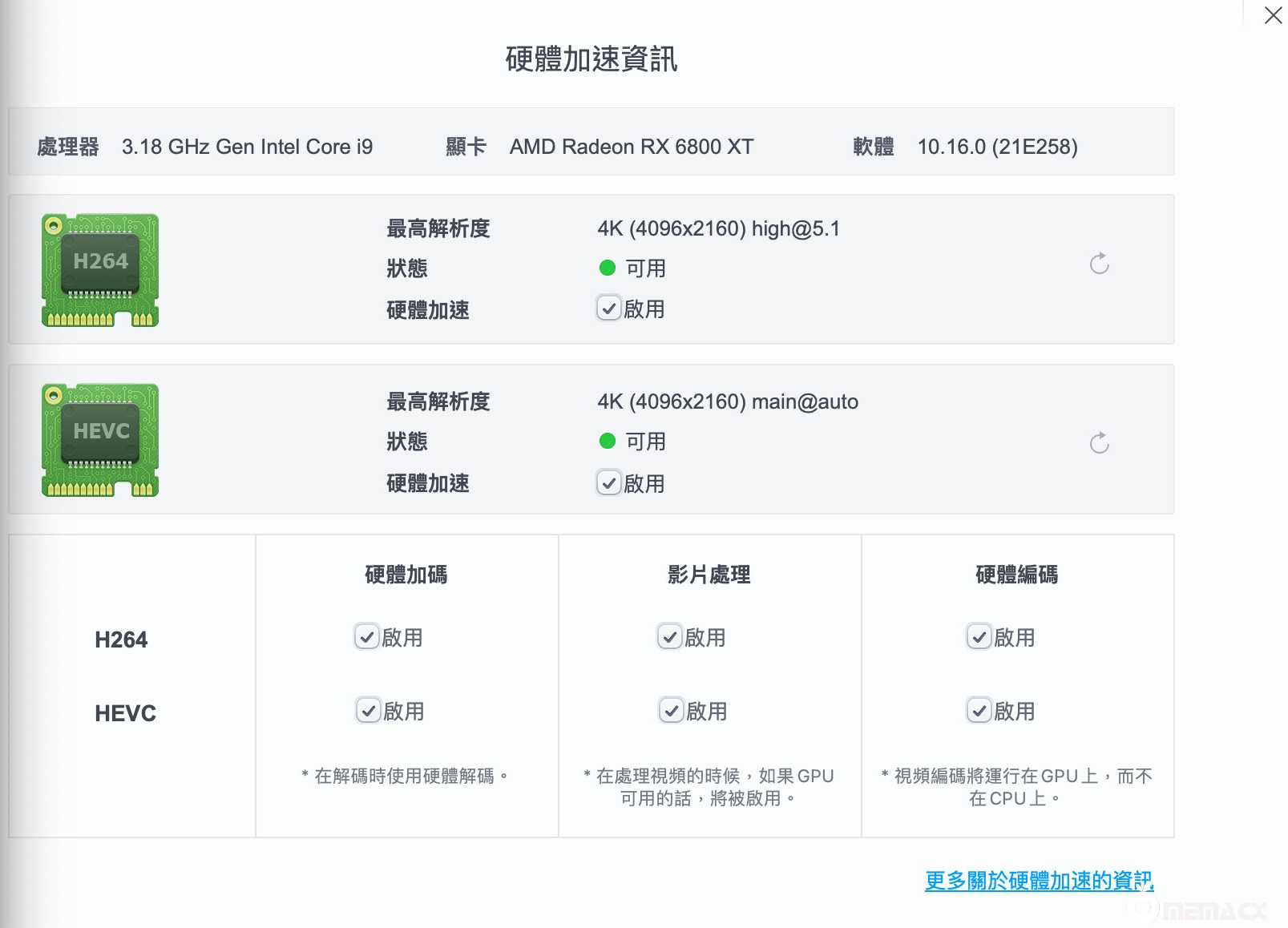Toggle HEVC hardware encoding checkbox

click(979, 711)
